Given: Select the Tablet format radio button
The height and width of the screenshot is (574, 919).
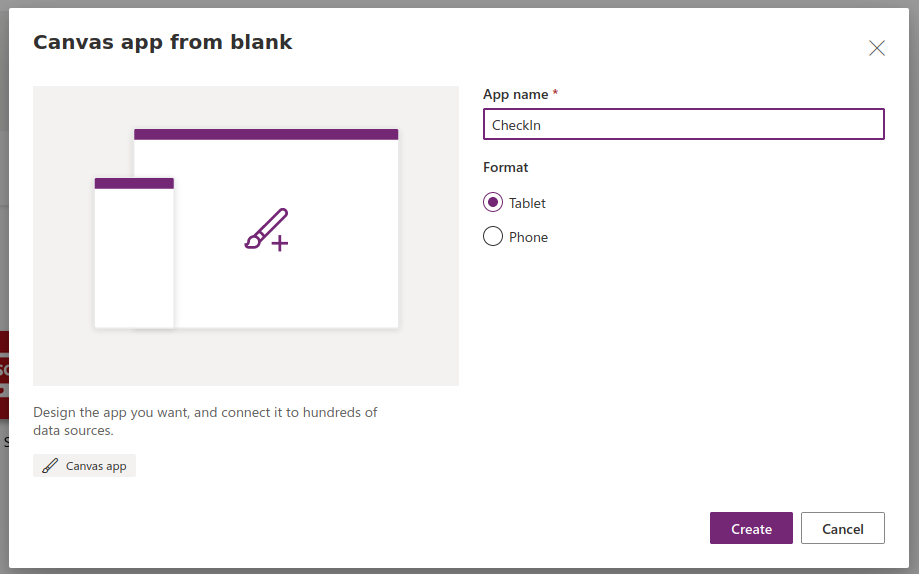Looking at the screenshot, I should tap(493, 202).
